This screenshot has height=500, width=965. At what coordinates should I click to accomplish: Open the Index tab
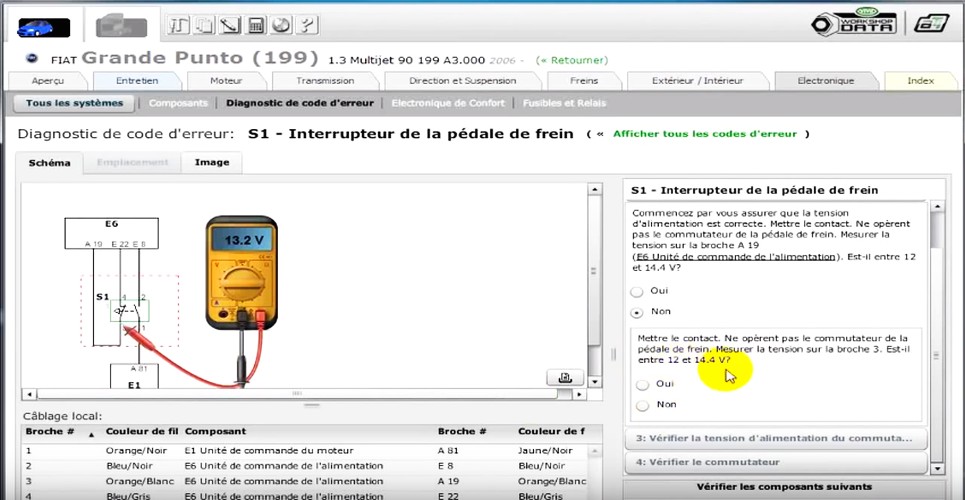click(x=921, y=81)
